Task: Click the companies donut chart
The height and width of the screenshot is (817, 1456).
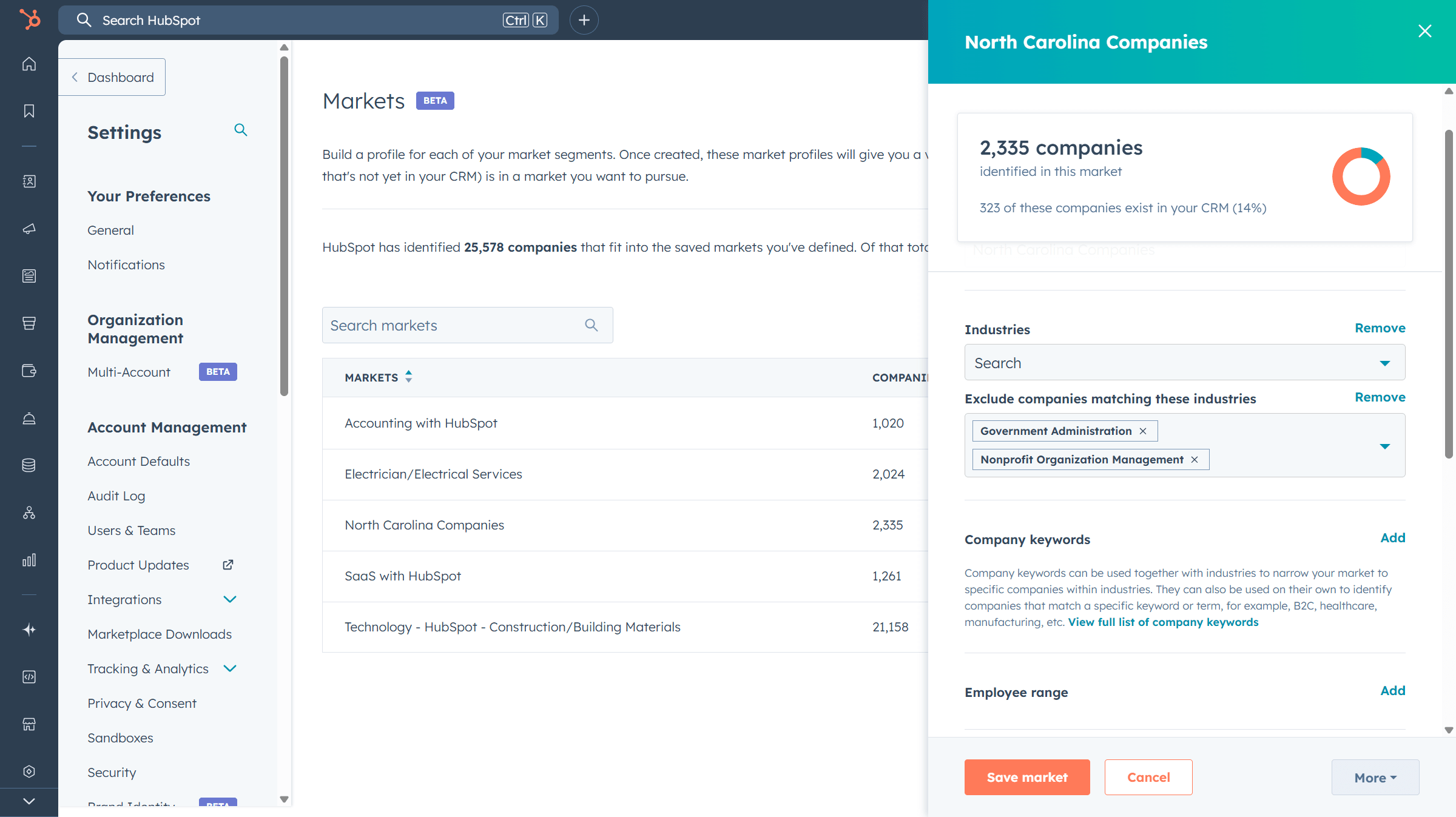Action: point(1361,177)
